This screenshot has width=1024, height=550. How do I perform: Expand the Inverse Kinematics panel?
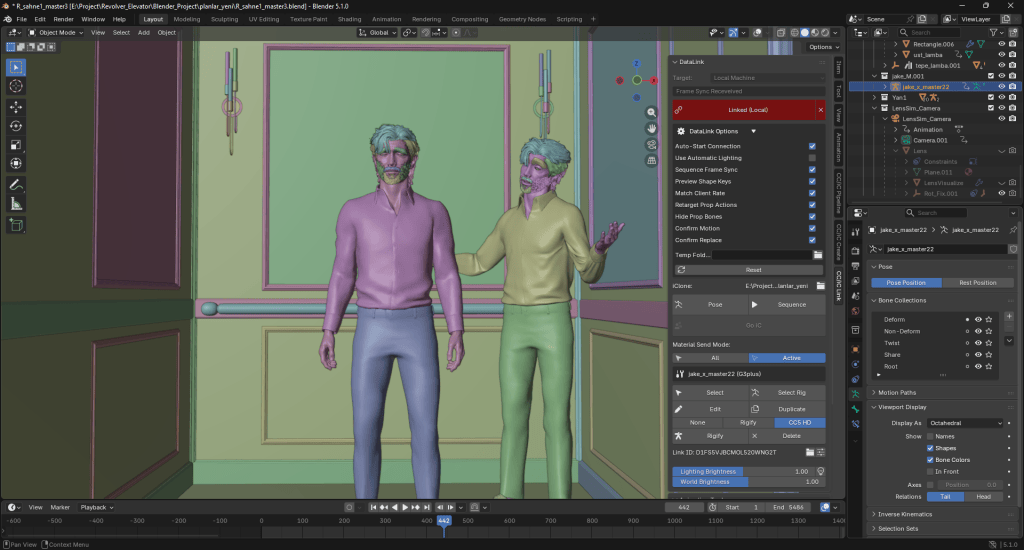(904, 514)
